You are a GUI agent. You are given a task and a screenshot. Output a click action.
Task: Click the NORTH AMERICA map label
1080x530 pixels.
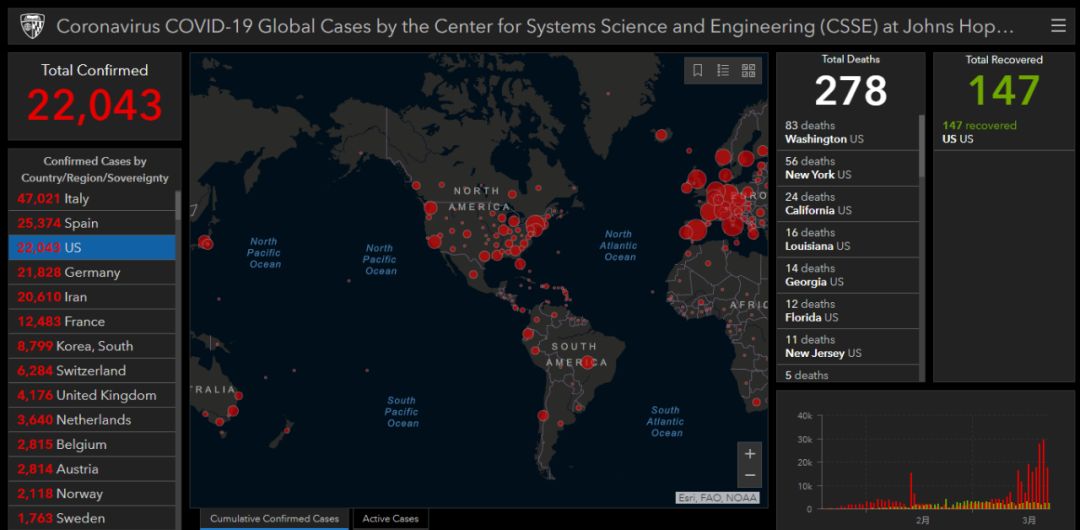(x=480, y=198)
